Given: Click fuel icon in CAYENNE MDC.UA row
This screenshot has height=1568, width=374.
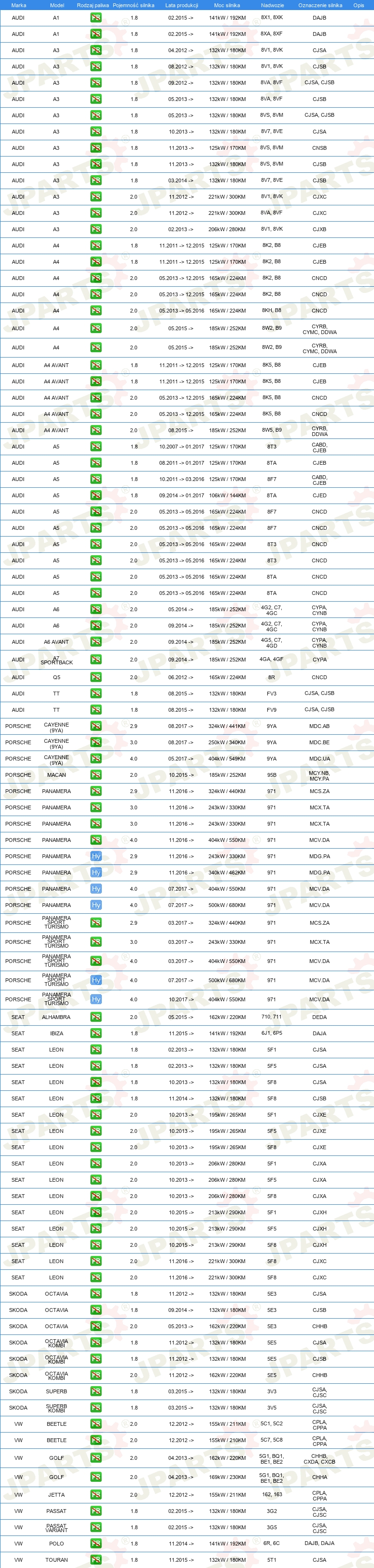Looking at the screenshot, I should [96, 759].
